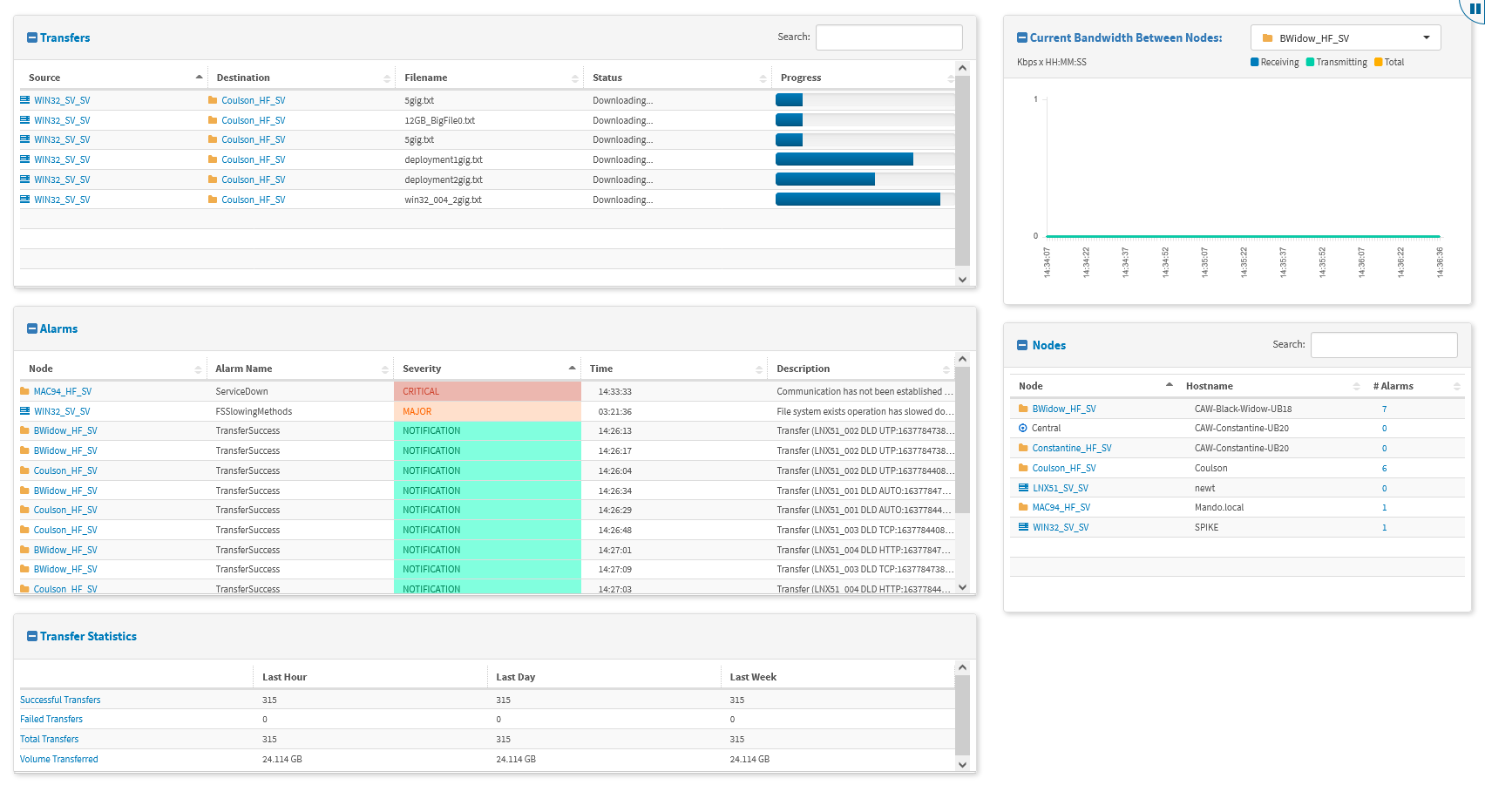This screenshot has width=1485, height=812.
Task: Open the Successful Transfers statistics link
Action: tap(60, 700)
